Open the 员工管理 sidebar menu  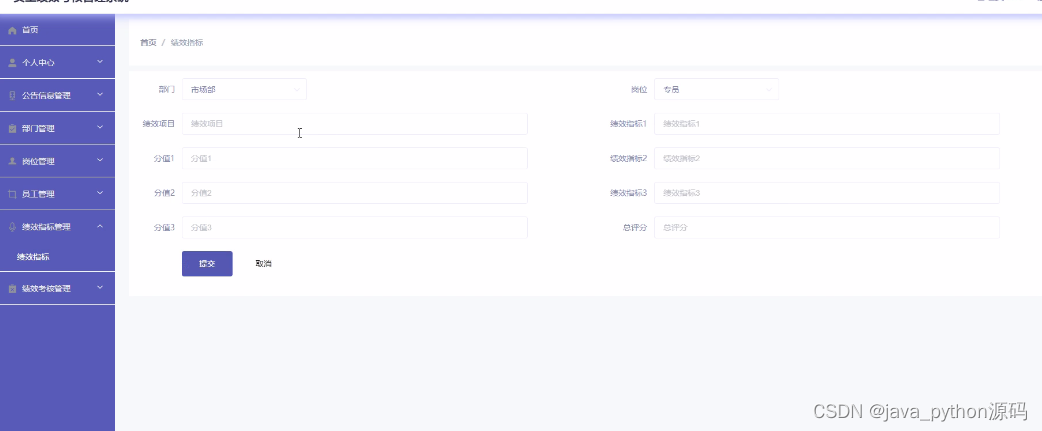(57, 194)
